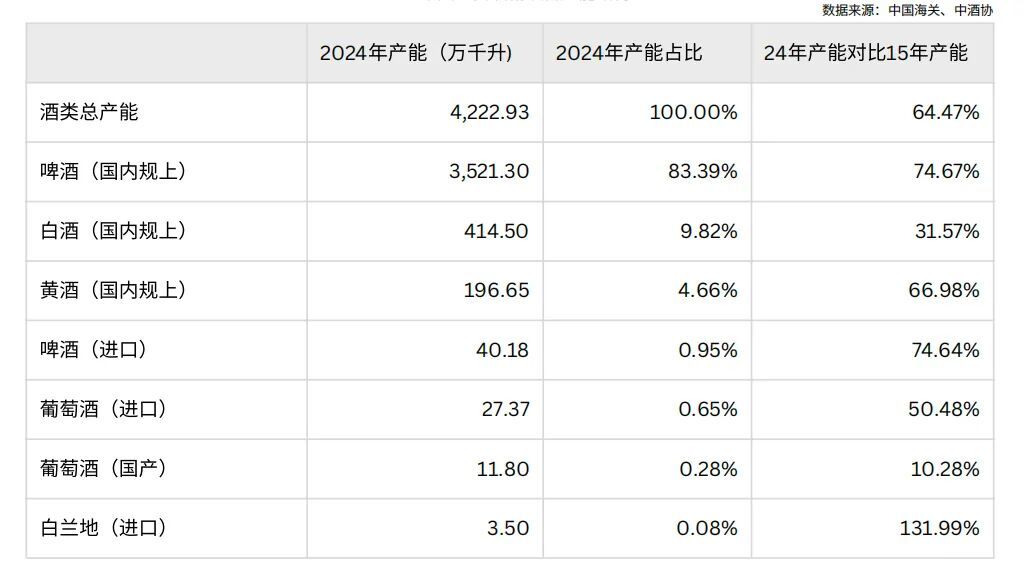Screen dimensions: 1032x562
Task: Click the 葡萄酒（进口） row label
Action: coord(103,409)
